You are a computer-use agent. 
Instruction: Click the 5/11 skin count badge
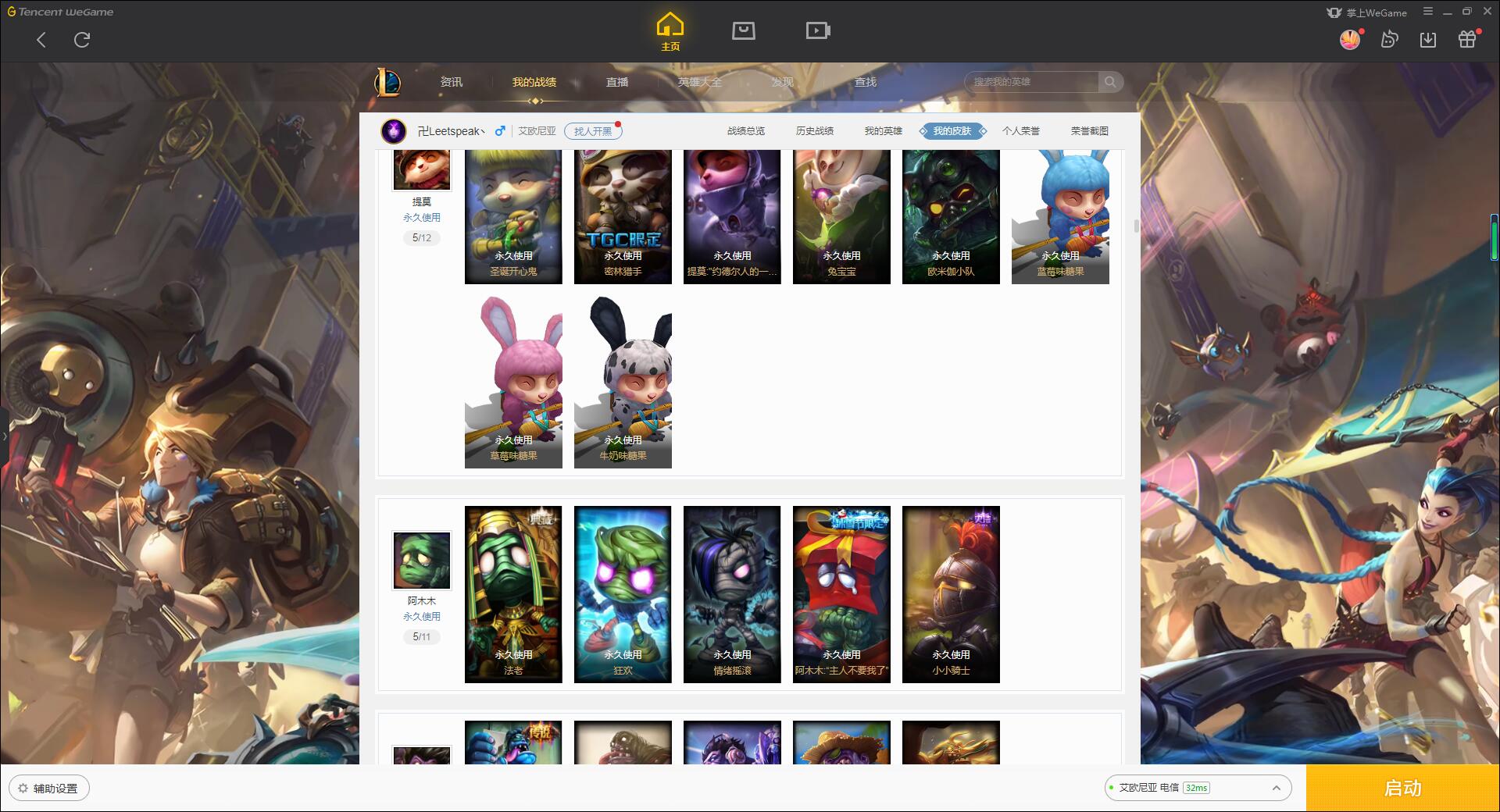pos(422,637)
